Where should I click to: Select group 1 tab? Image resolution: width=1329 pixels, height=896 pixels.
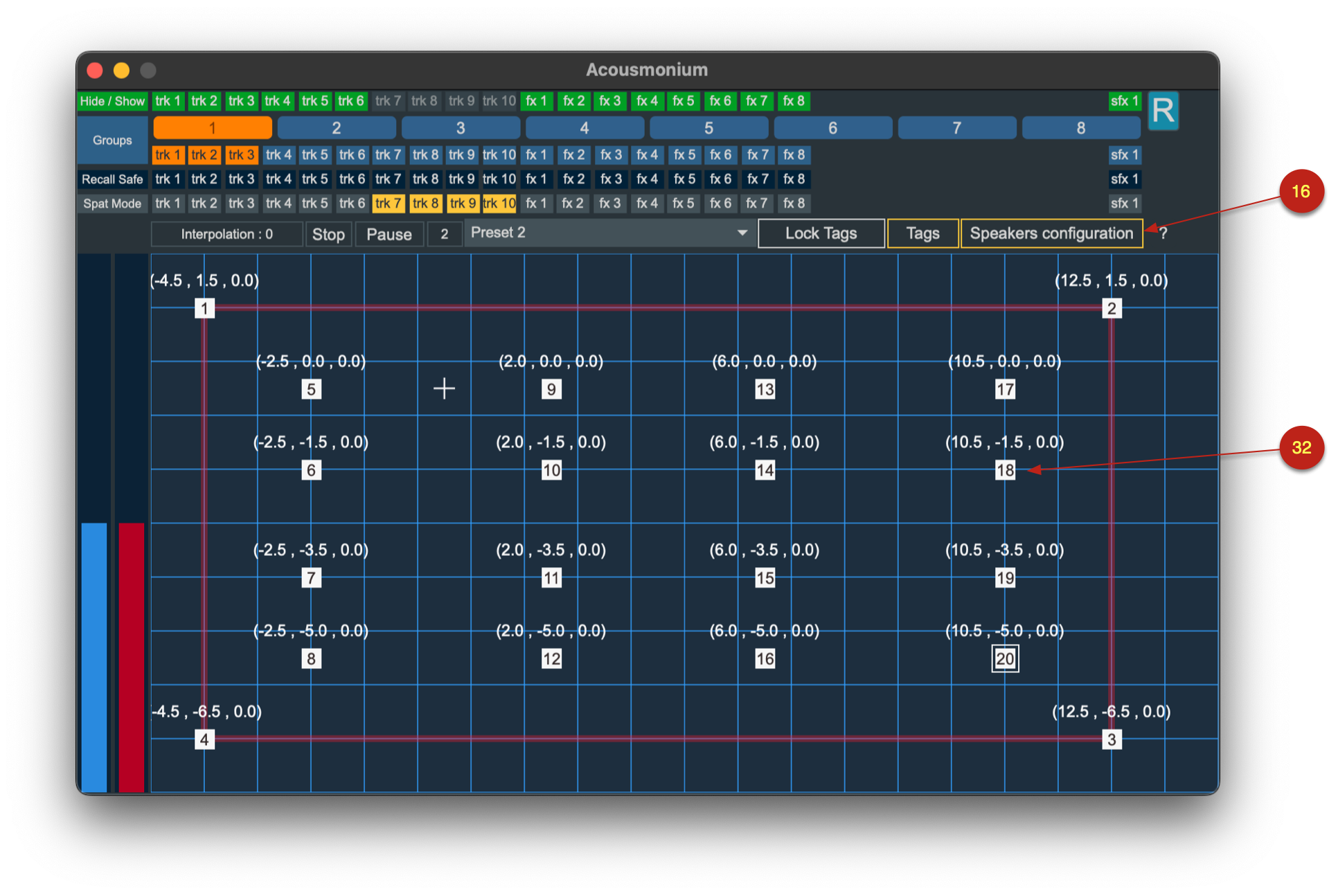[213, 128]
